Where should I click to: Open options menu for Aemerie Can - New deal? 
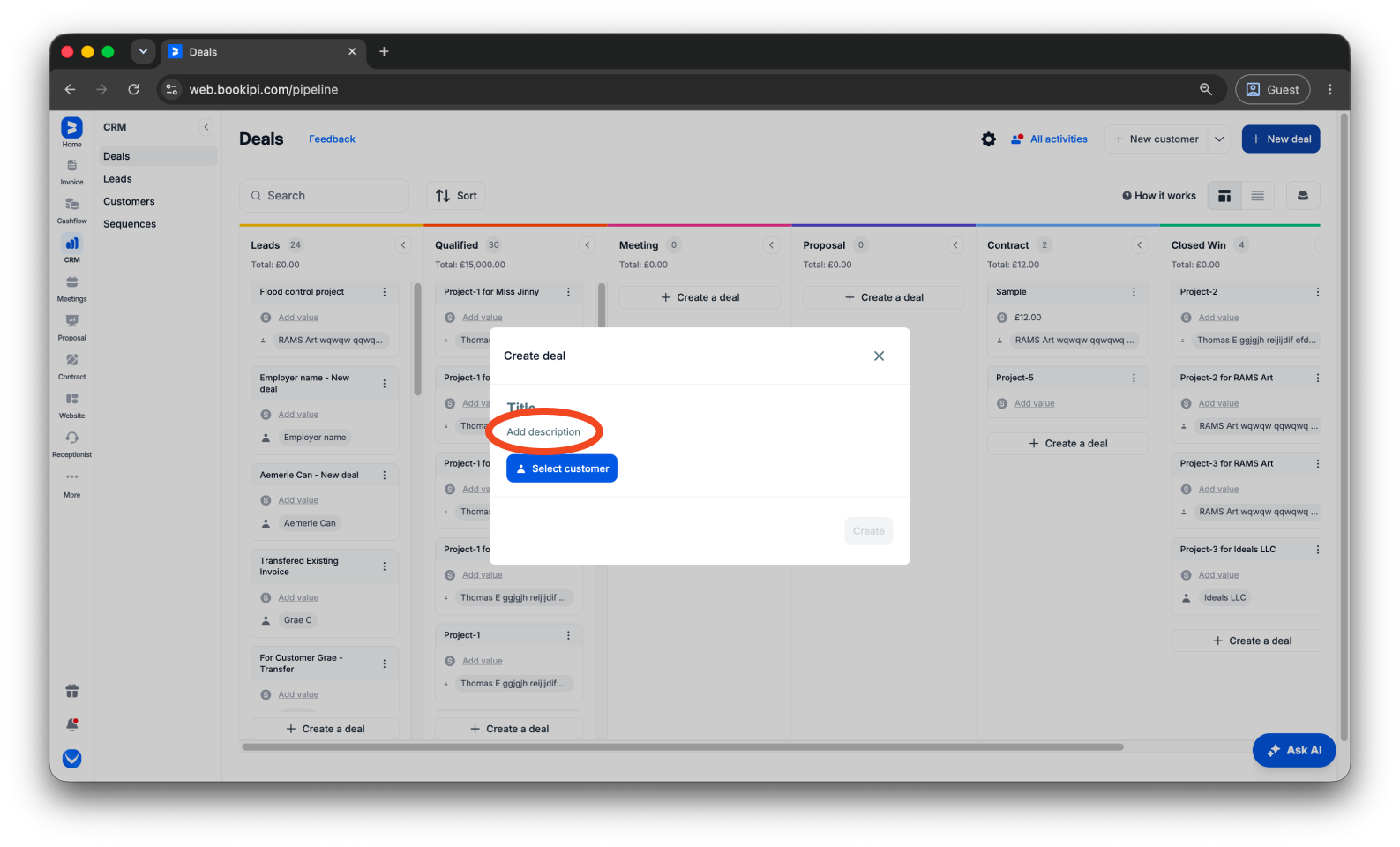pos(384,476)
